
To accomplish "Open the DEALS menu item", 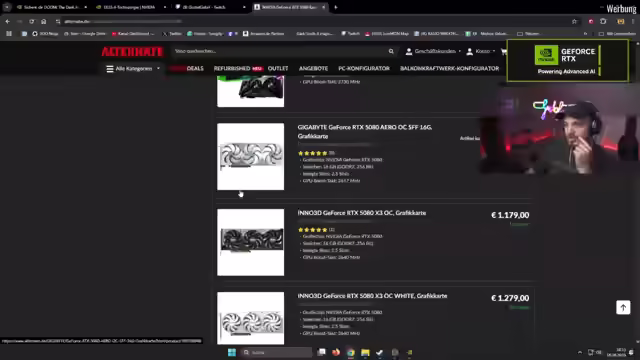I will click(x=195, y=69).
